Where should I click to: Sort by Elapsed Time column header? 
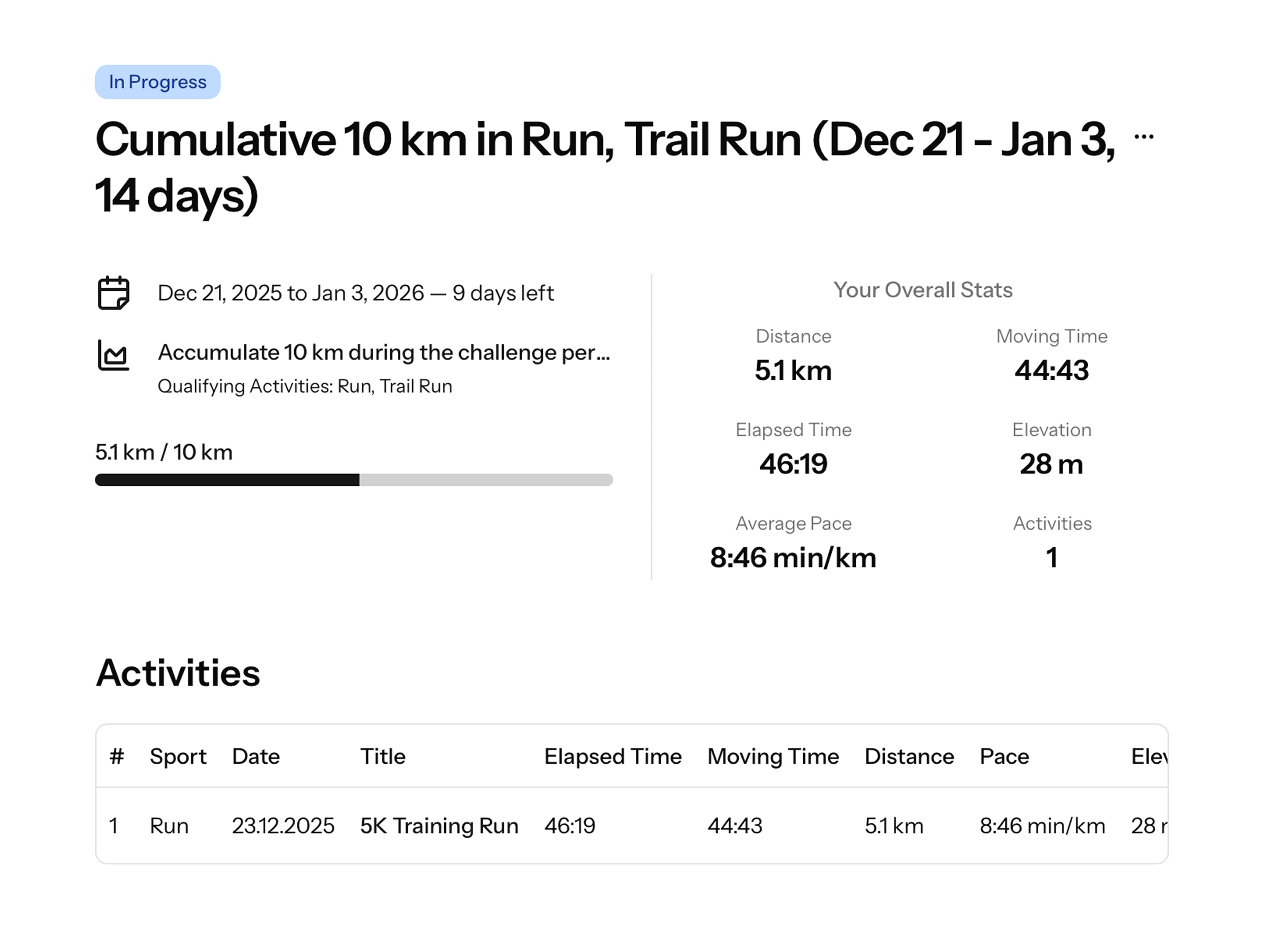coord(613,756)
